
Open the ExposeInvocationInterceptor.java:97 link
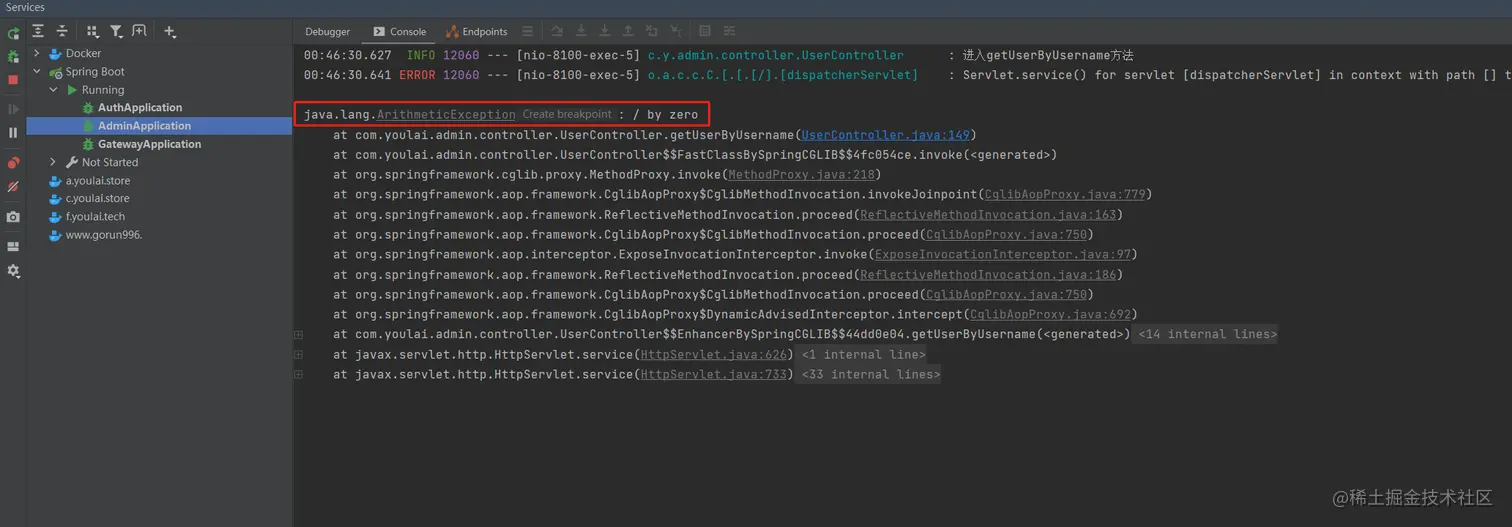(1003, 255)
